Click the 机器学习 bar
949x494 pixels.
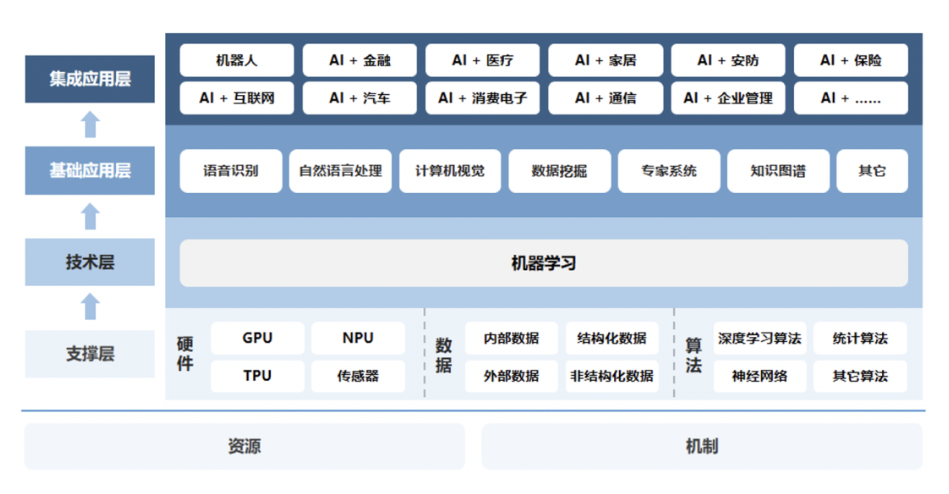[543, 264]
